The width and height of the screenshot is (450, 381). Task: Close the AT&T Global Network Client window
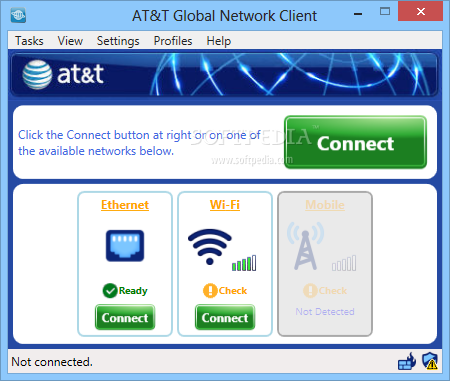pyautogui.click(x=421, y=12)
